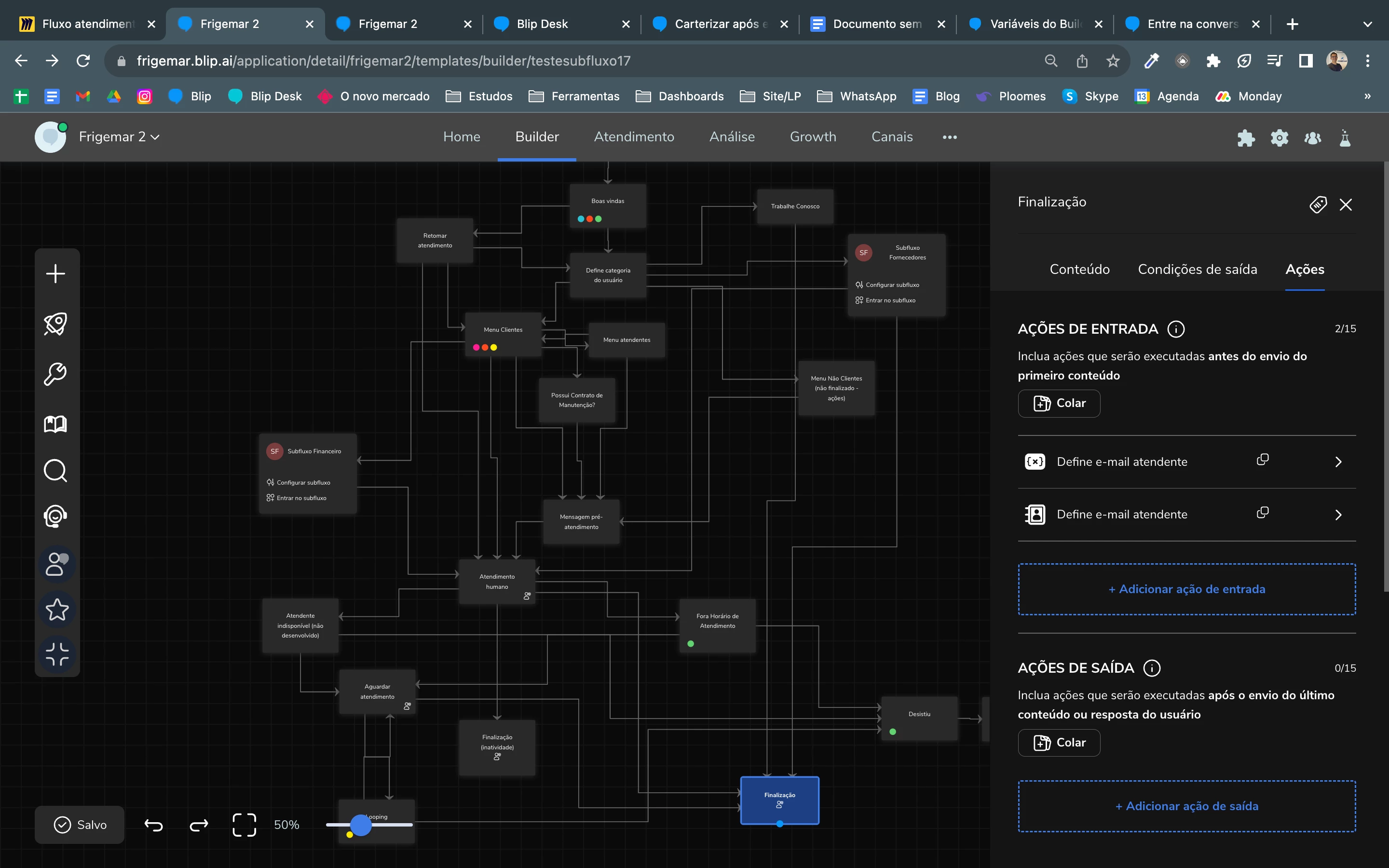Screen dimensions: 1389x868
Task: Open the three-dots more menu in navbar
Action: [949, 137]
